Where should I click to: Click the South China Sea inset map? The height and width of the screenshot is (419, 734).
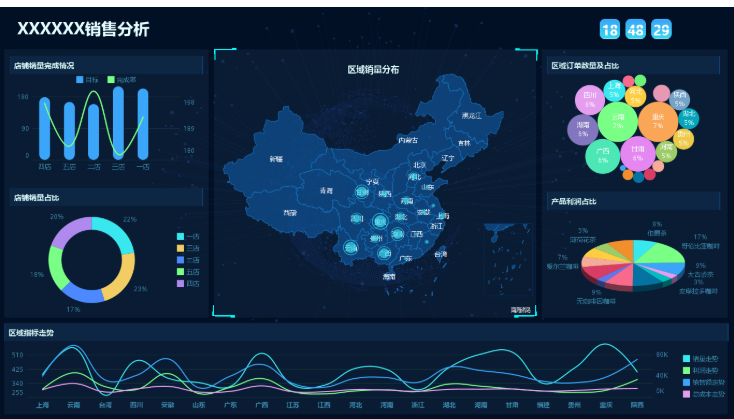(x=508, y=259)
